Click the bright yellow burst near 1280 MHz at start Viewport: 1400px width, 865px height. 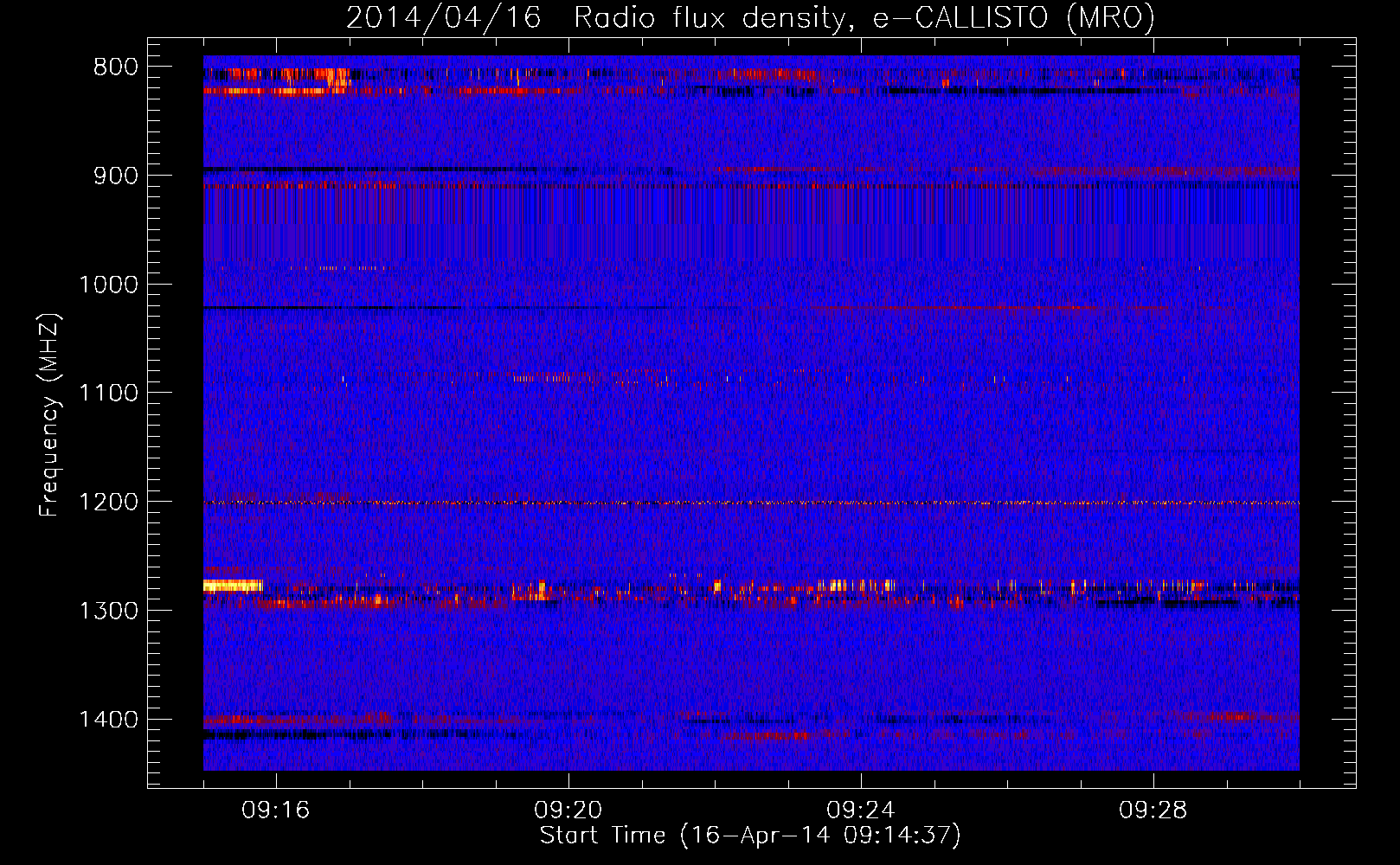tap(233, 586)
